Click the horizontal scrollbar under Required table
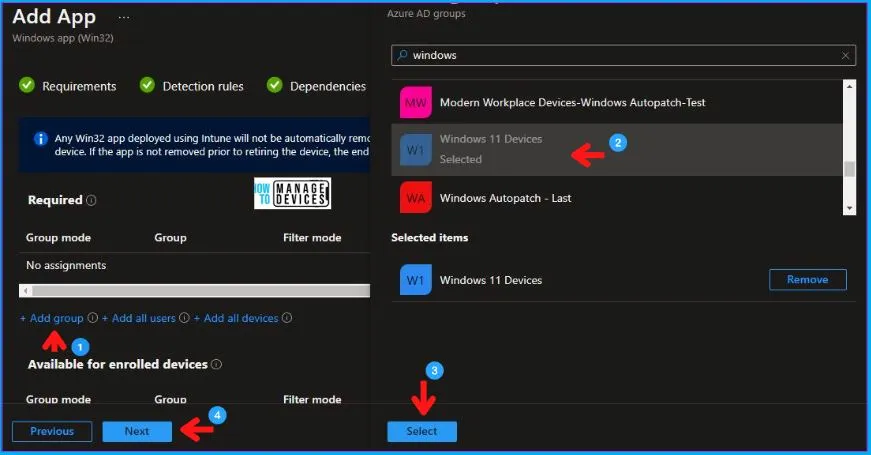This screenshot has width=871, height=455. point(201,291)
